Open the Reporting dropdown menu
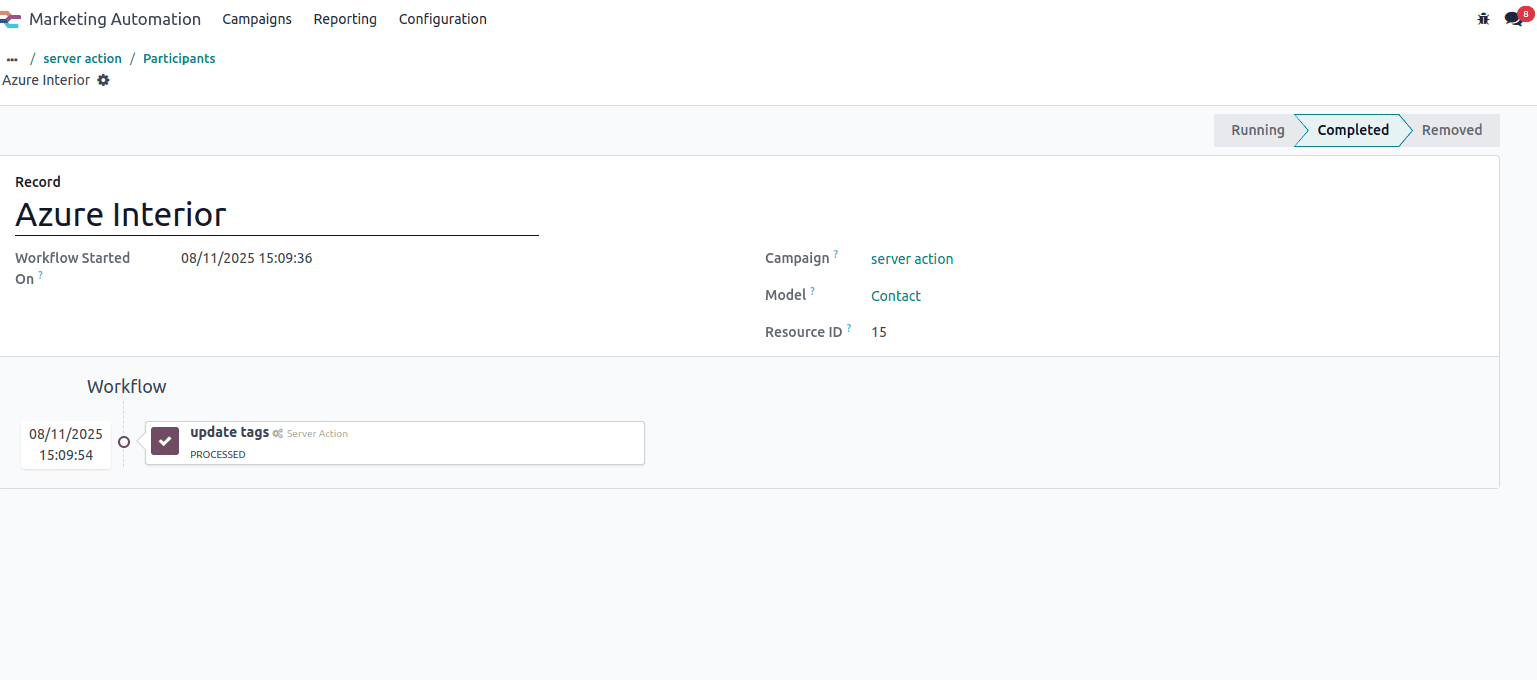The width and height of the screenshot is (1537, 680). 345,19
